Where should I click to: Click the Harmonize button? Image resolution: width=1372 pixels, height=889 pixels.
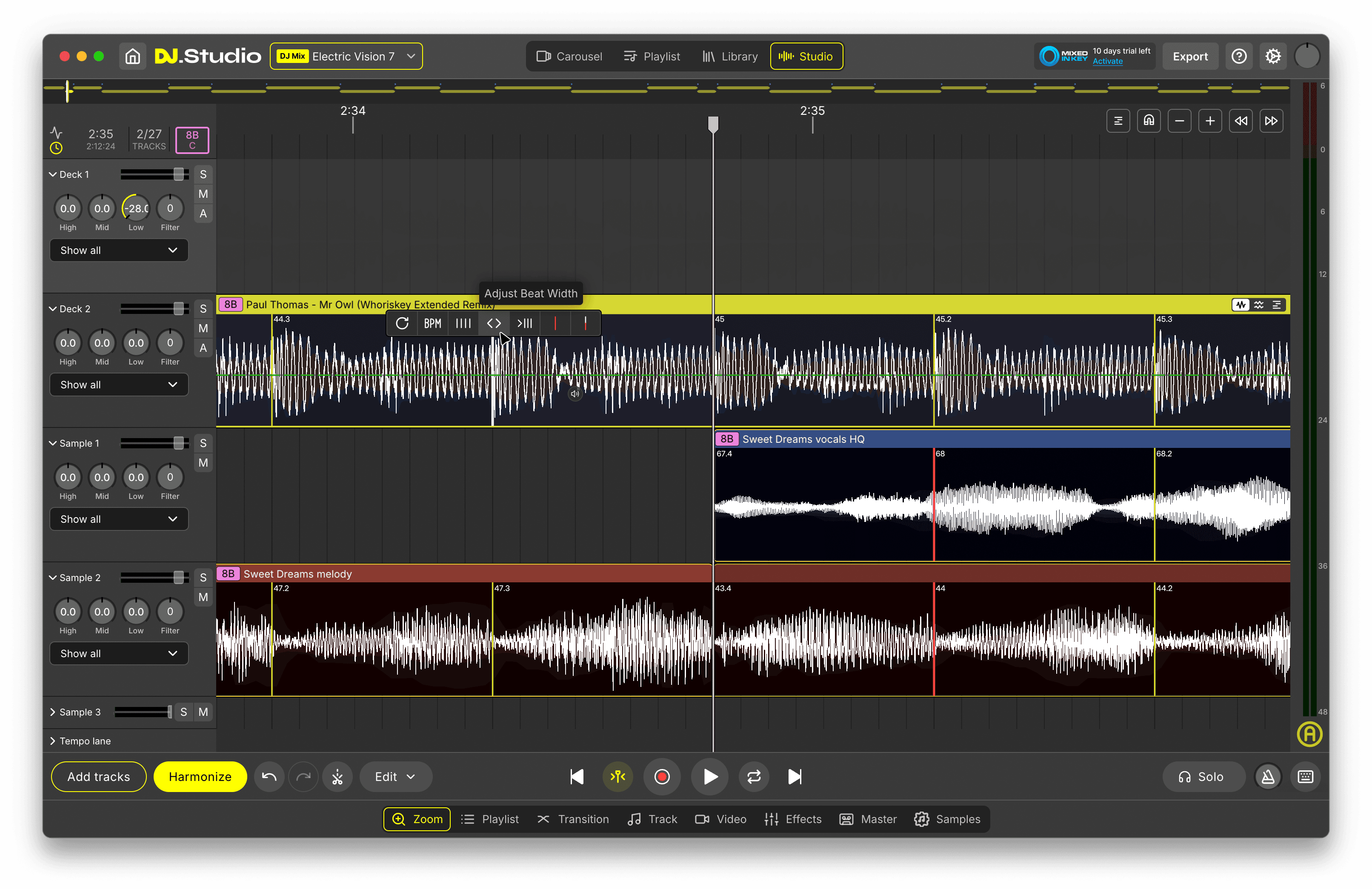click(x=200, y=777)
